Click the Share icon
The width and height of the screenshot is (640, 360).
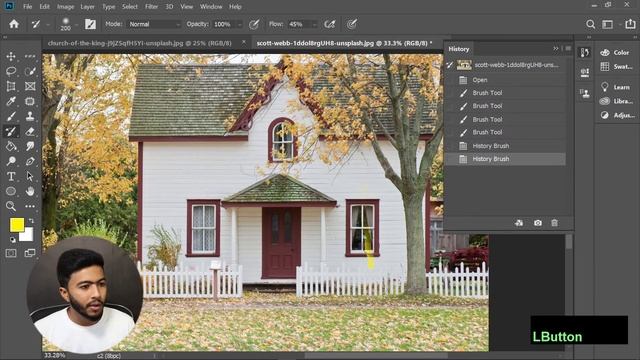coord(630,24)
